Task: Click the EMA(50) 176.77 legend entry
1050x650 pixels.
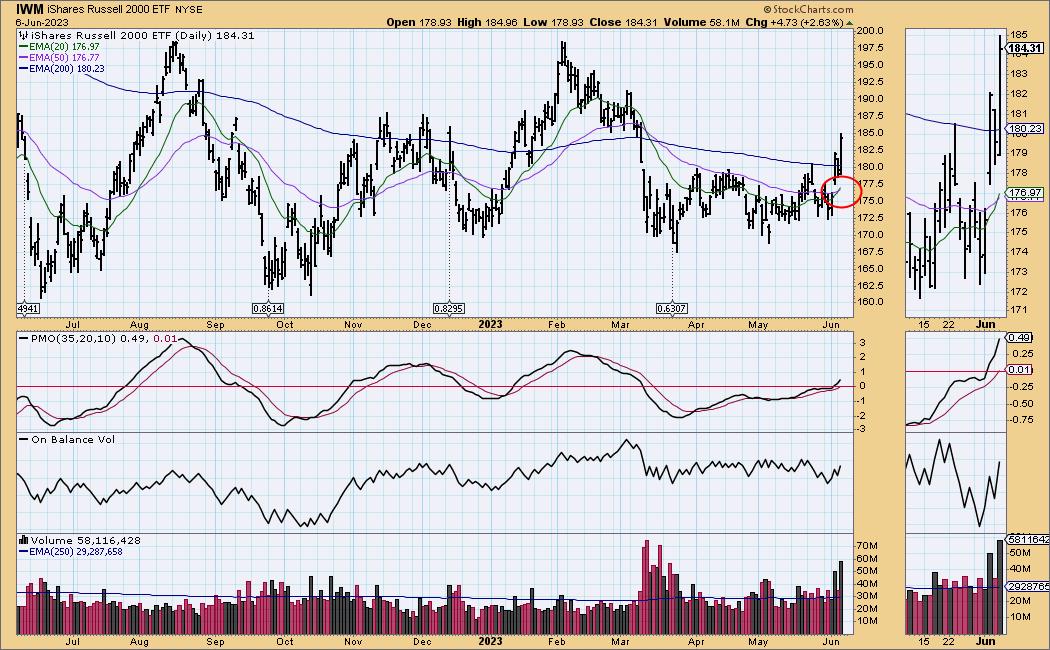Action: click(64, 58)
